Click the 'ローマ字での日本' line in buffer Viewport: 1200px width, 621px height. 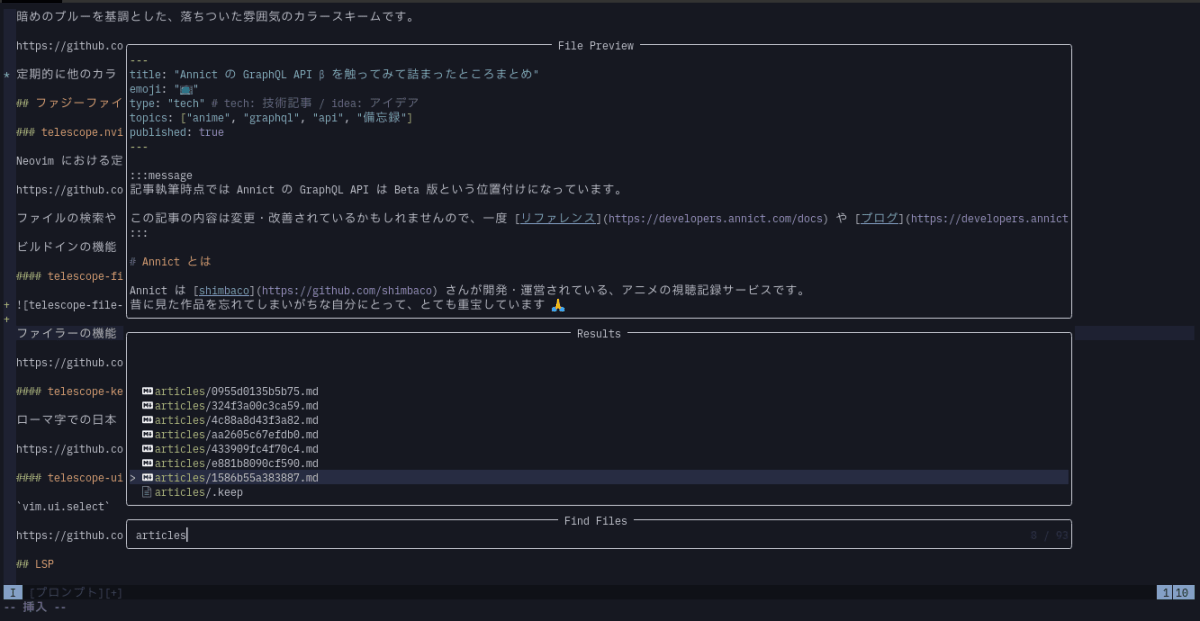(x=66, y=420)
